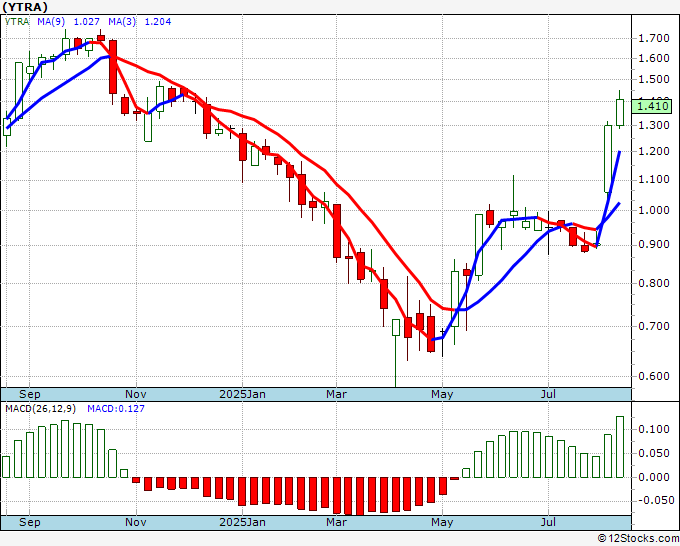
Task: Click the 0.100 MACD axis label
Action: pos(654,429)
